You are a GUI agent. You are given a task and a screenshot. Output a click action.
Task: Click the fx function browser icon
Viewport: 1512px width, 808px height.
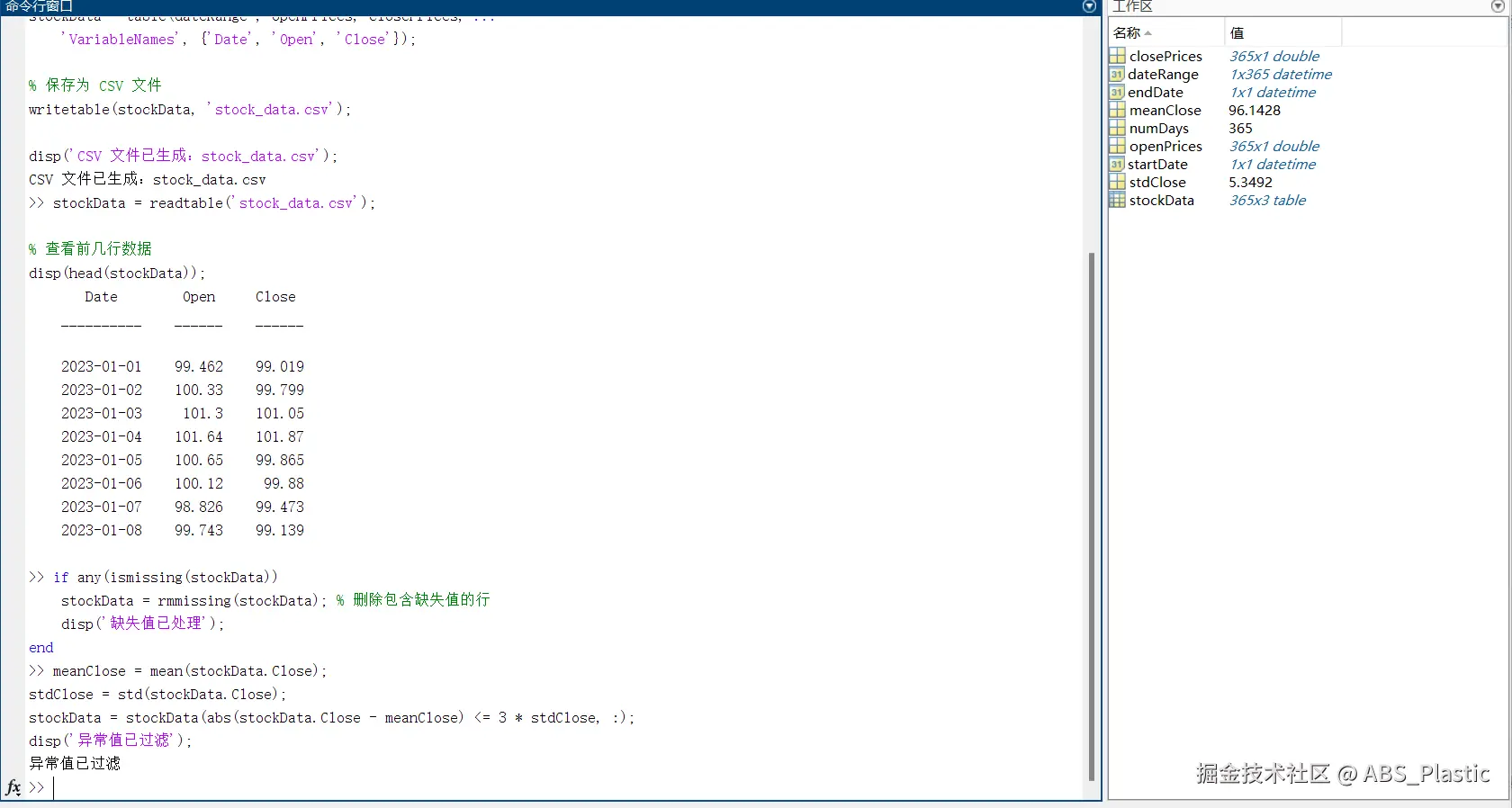13,787
